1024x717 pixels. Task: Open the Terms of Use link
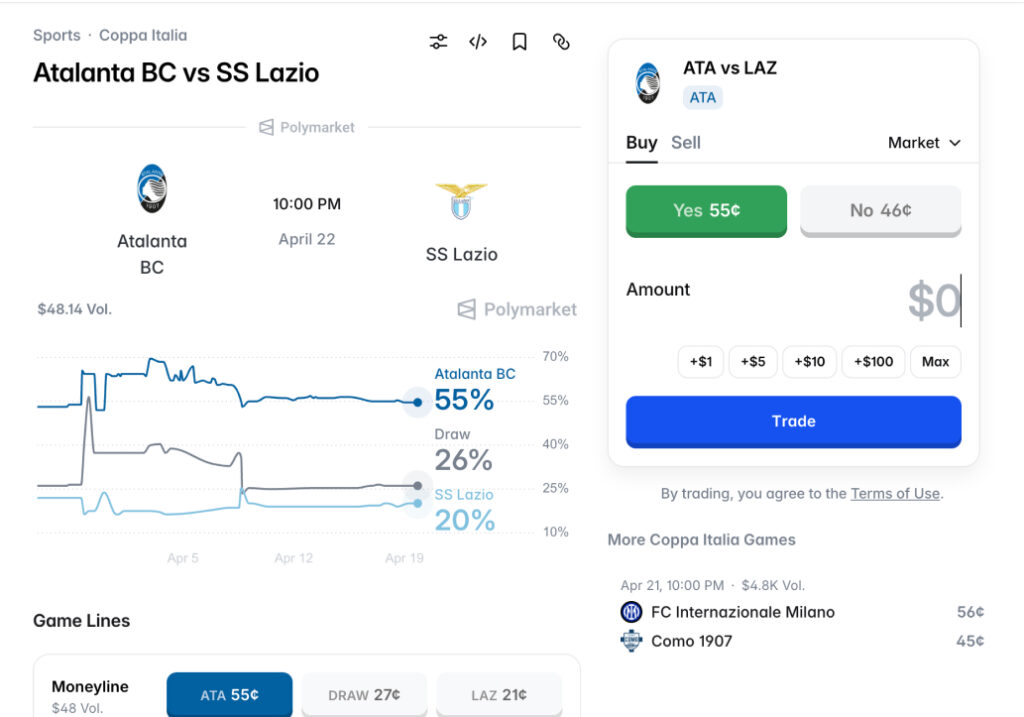[895, 493]
